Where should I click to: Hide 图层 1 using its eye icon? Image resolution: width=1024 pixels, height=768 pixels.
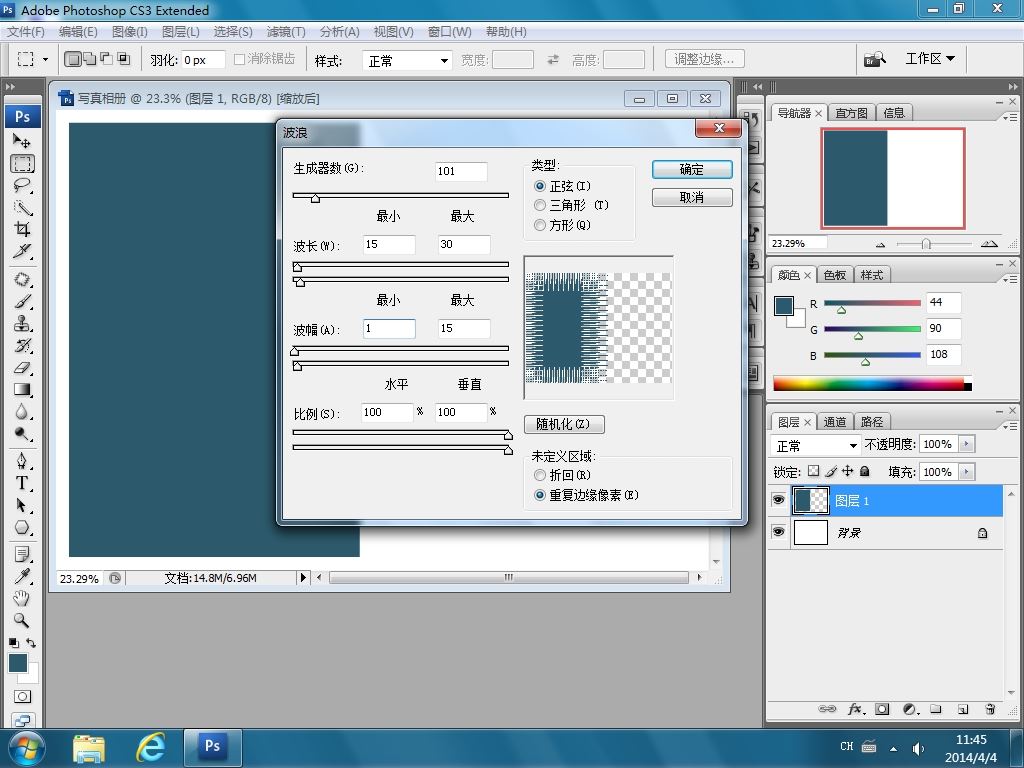pyautogui.click(x=778, y=500)
